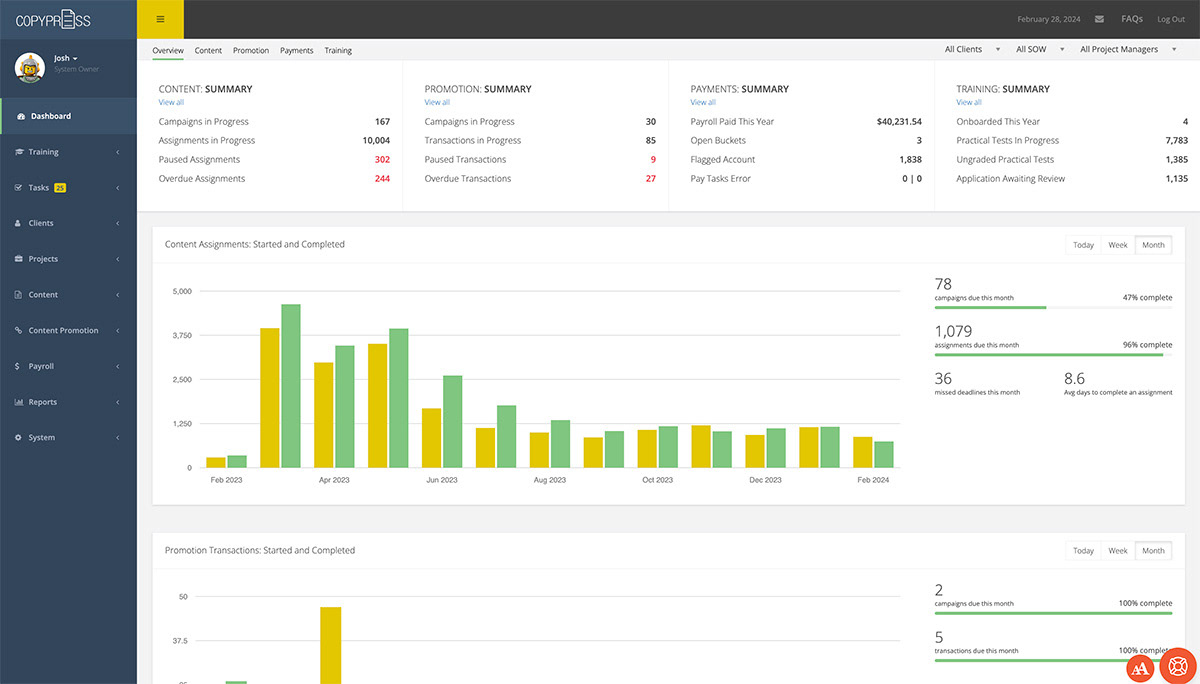The image size is (1200, 684).
Task: Expand the Projects sidebar chevron
Action: point(118,259)
